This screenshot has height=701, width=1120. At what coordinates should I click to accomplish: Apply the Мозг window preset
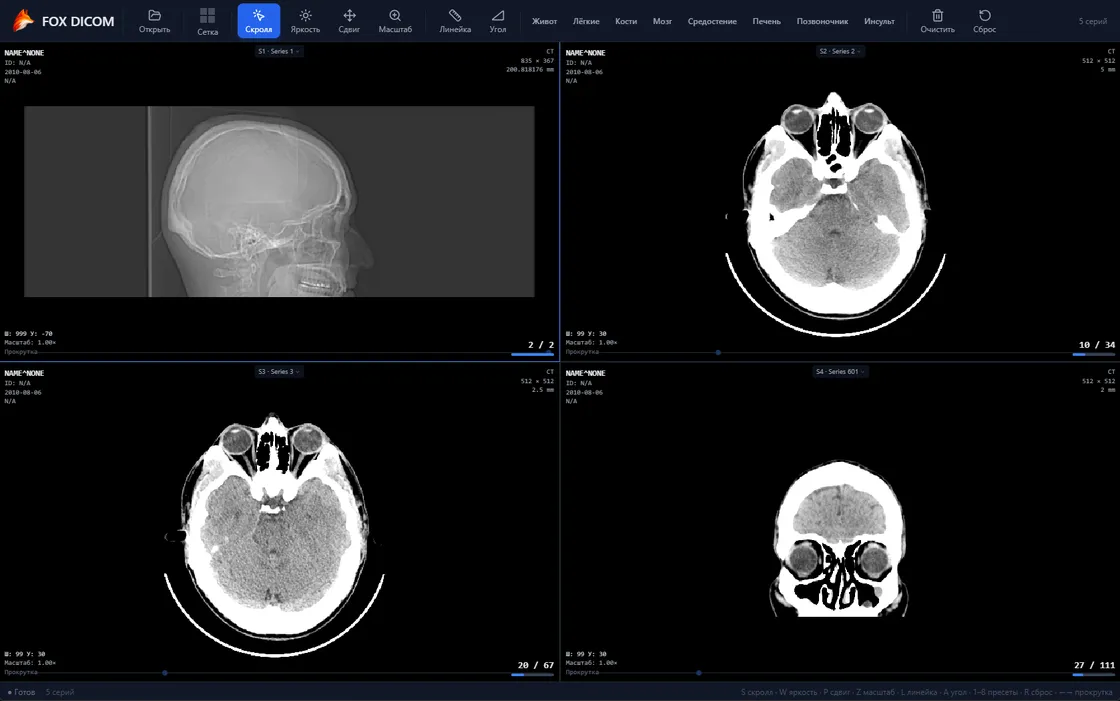(662, 21)
